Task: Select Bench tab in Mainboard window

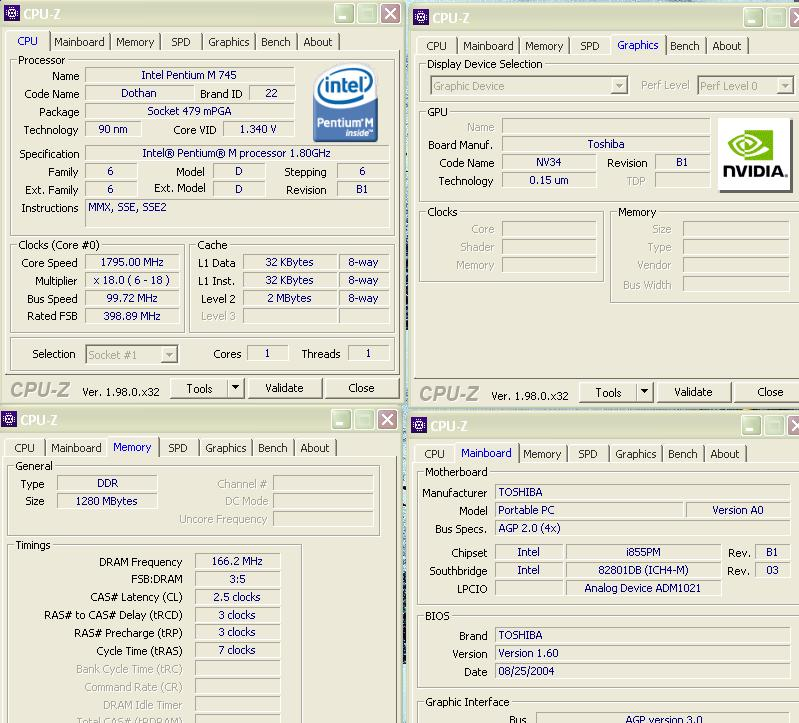Action: click(682, 453)
